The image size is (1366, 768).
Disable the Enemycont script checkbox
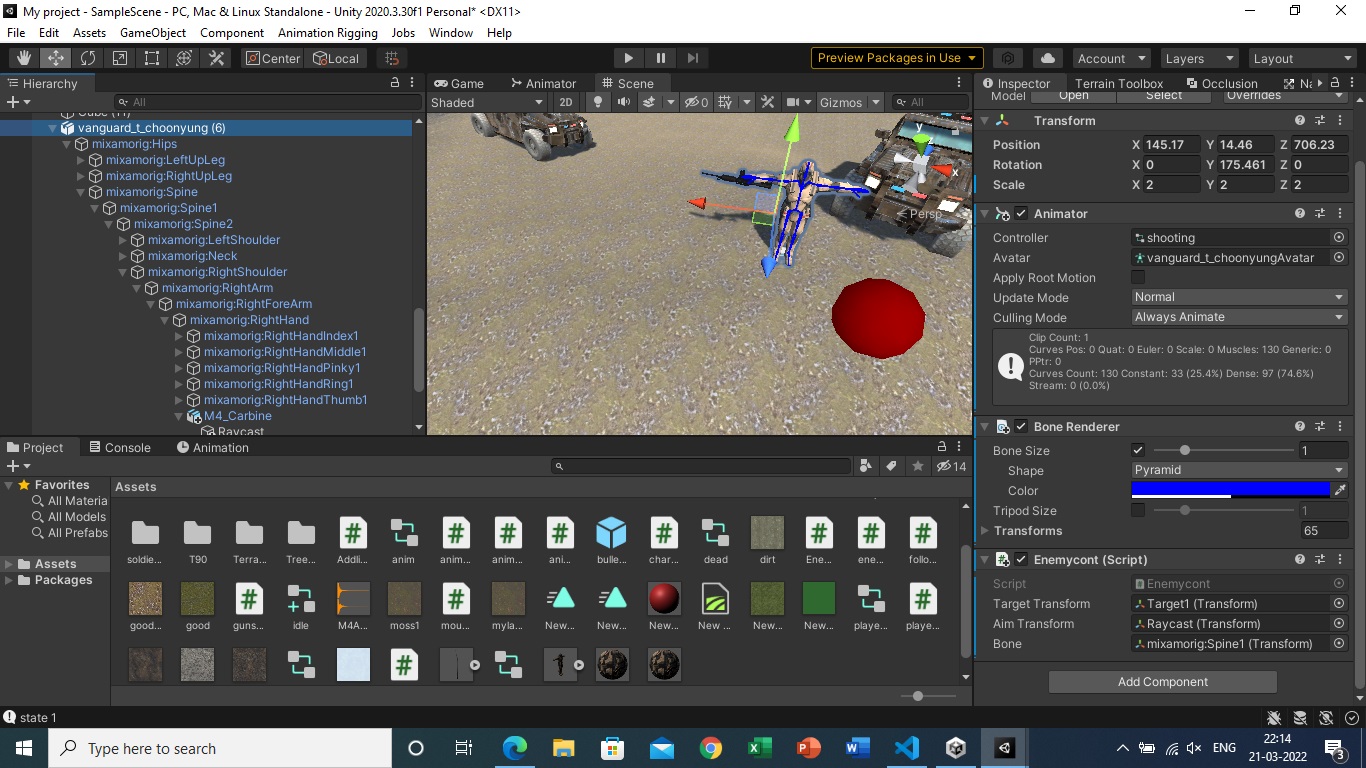click(1021, 559)
